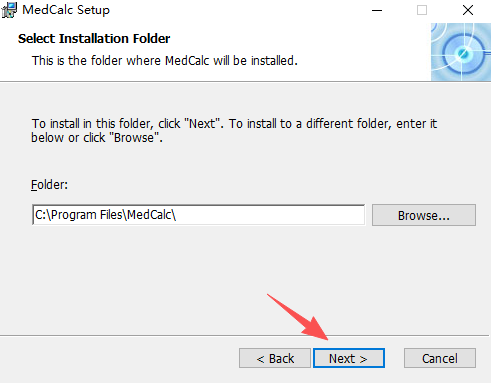
Task: Click the greyed-out maximize button
Action: pos(422,10)
